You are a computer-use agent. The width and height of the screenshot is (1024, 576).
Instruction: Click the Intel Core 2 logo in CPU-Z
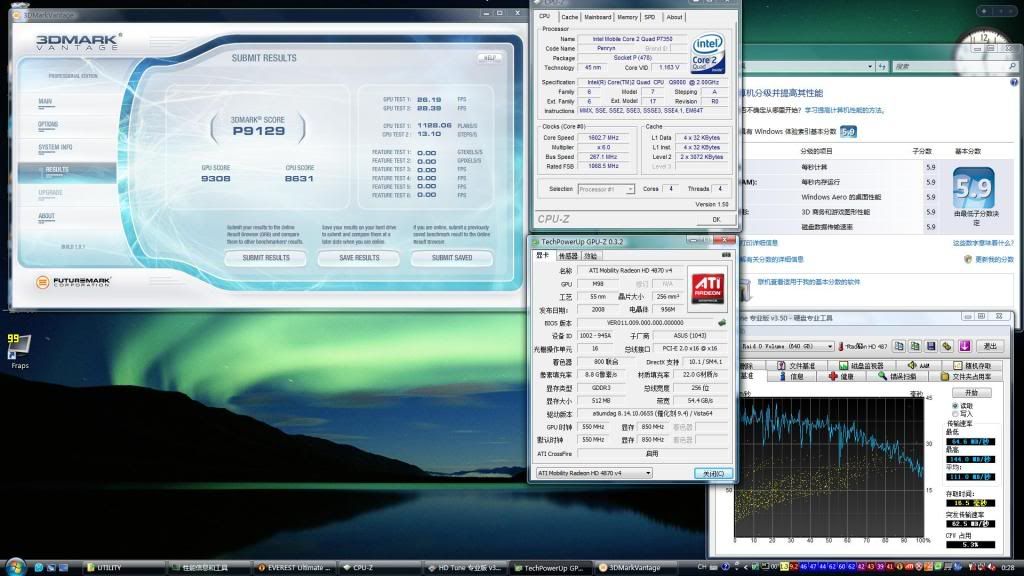(708, 54)
